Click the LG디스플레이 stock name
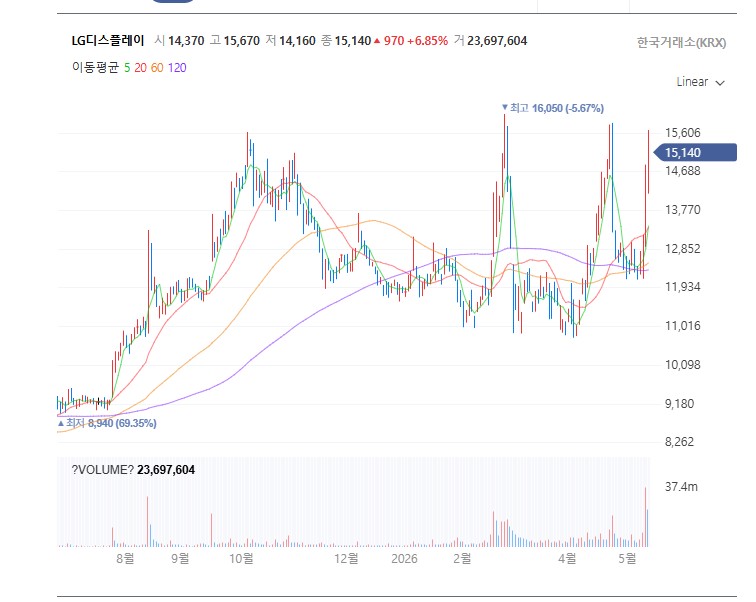The height and width of the screenshot is (602, 756). [108, 40]
